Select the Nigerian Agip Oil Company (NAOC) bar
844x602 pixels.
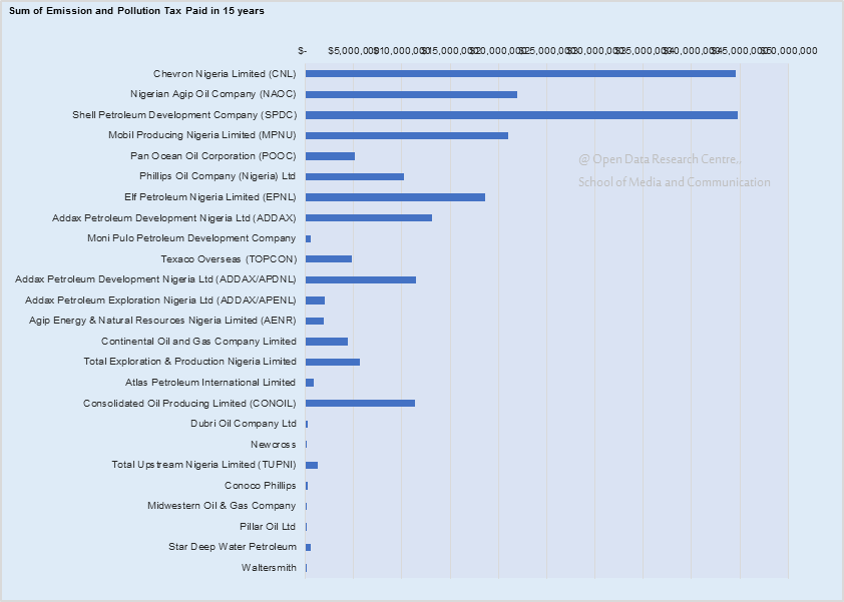[411, 94]
